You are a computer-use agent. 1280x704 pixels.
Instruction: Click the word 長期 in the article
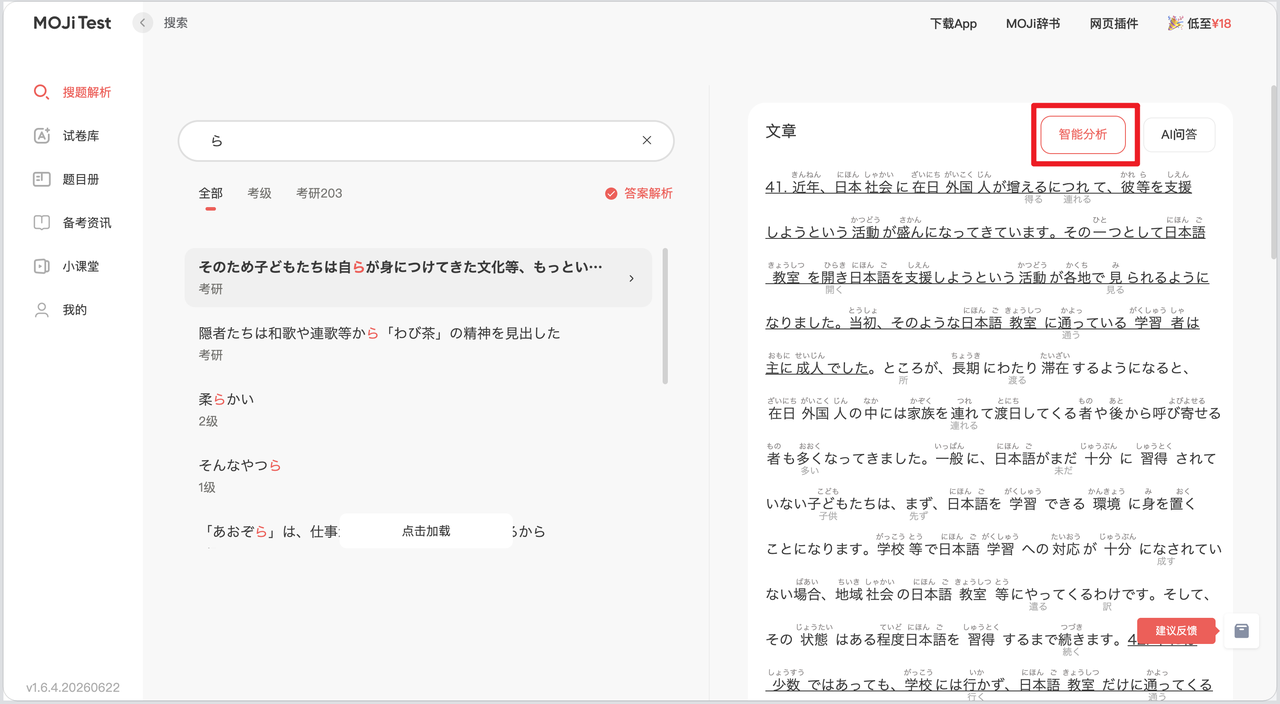click(x=964, y=367)
